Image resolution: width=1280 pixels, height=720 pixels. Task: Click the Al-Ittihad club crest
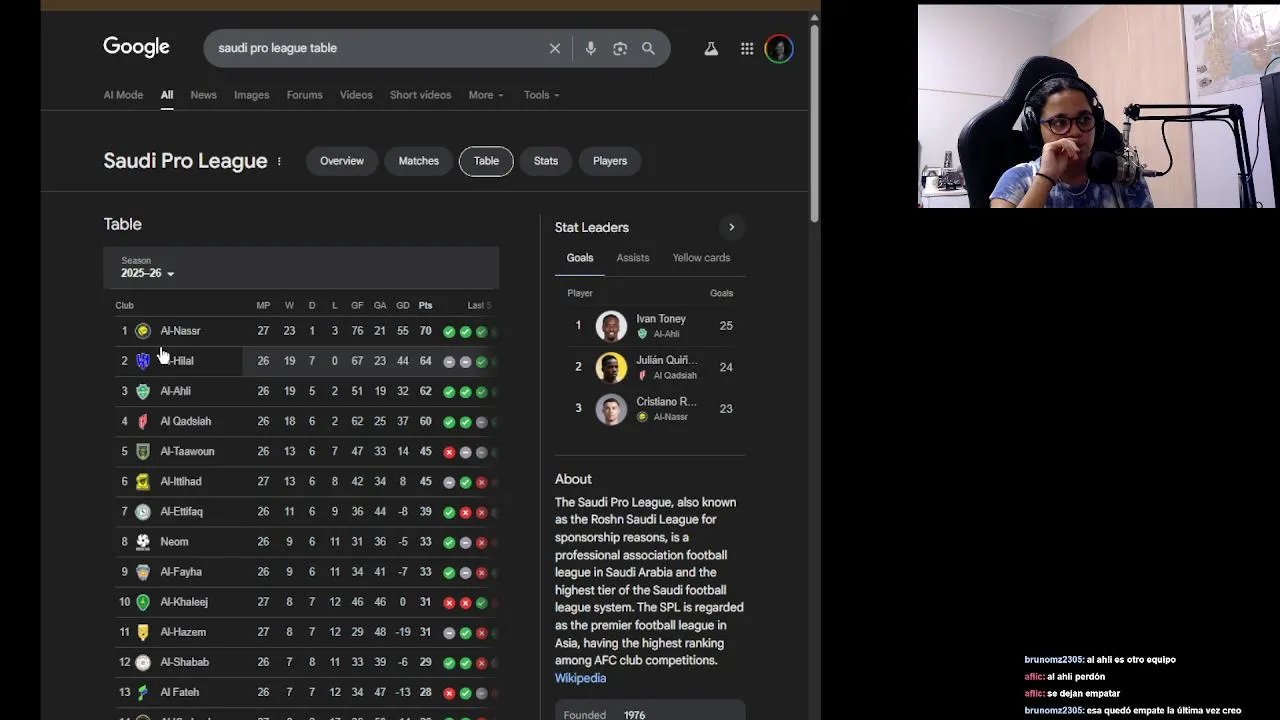click(143, 481)
